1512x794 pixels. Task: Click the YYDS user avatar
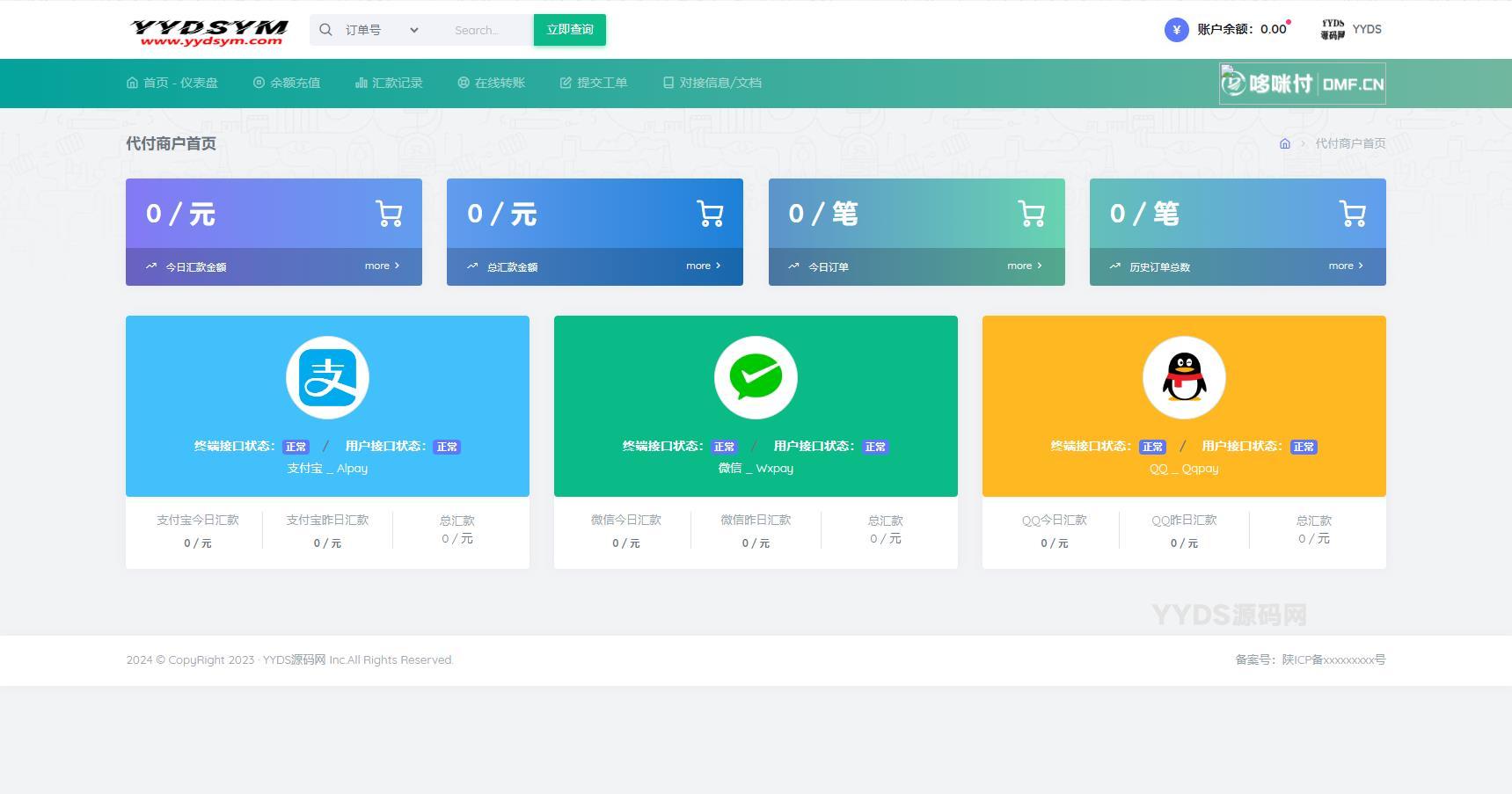[1333, 30]
